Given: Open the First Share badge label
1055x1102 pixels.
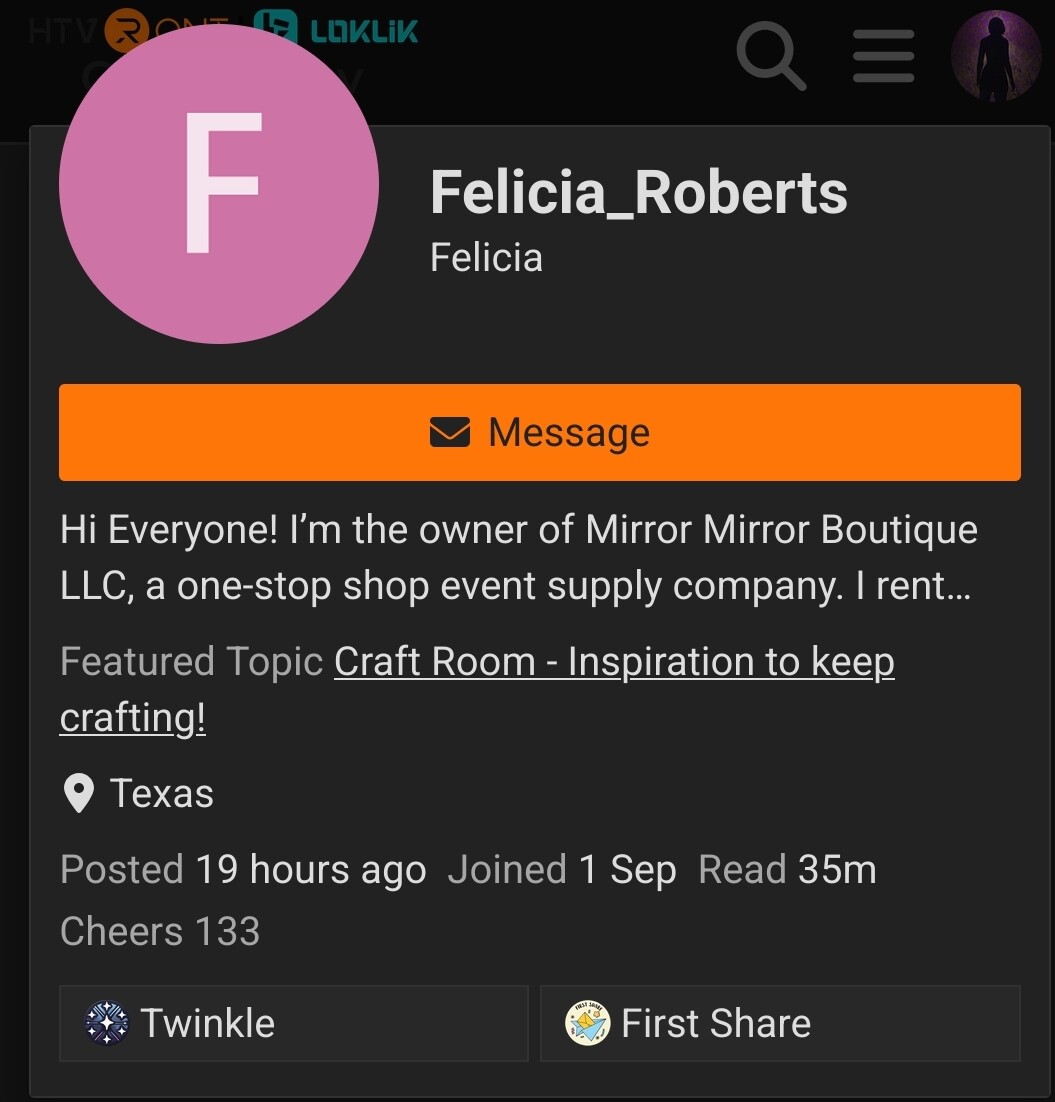Looking at the screenshot, I should click(716, 1023).
